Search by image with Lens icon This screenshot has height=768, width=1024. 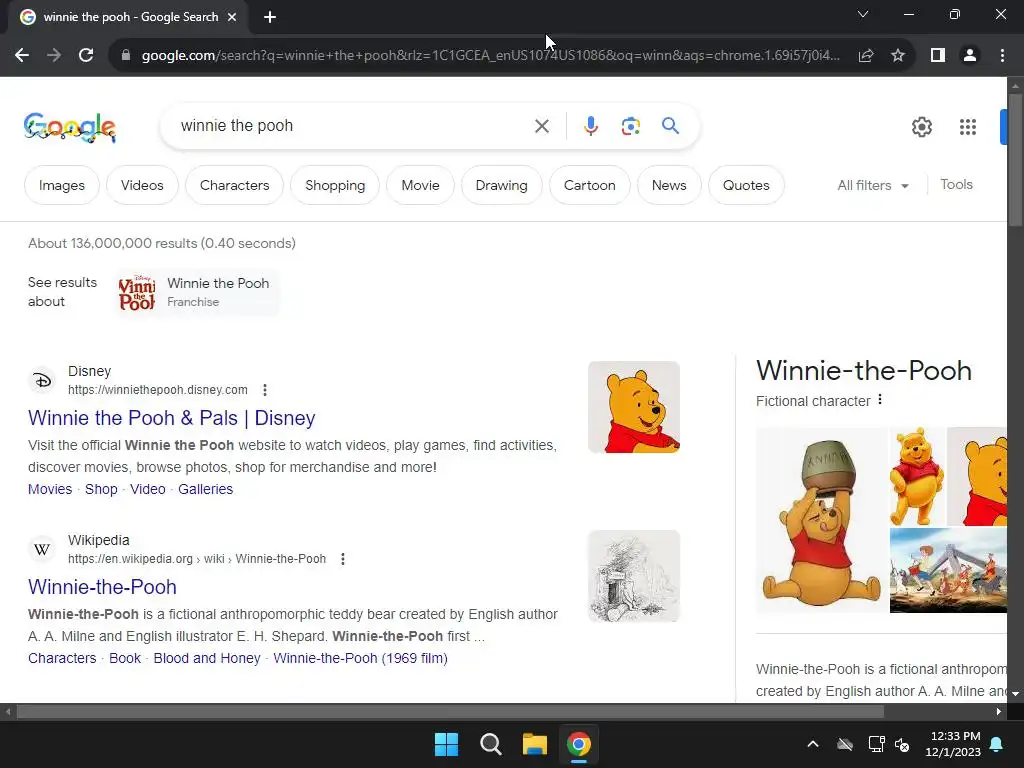point(631,126)
